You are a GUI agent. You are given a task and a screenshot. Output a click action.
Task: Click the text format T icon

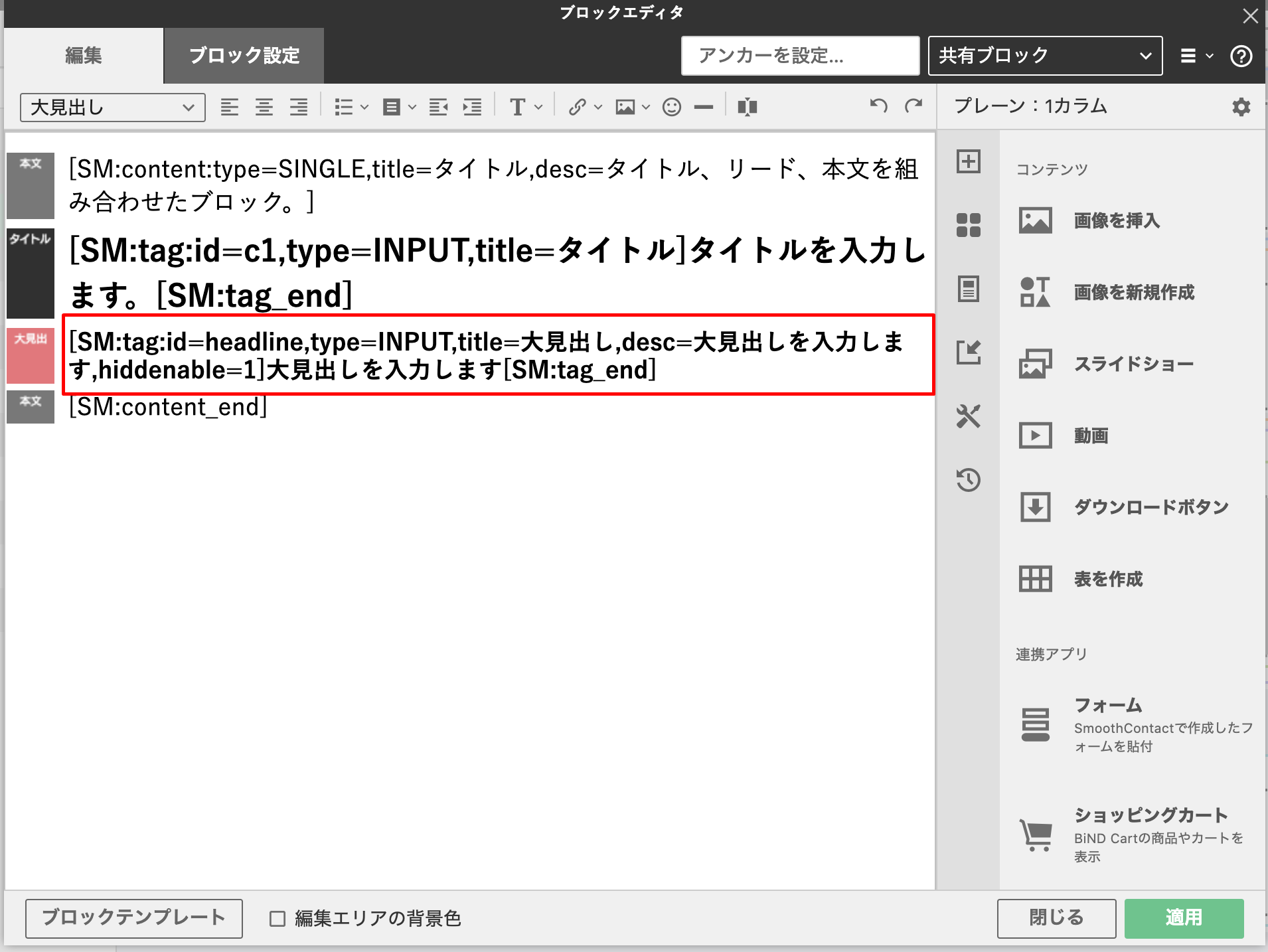[518, 107]
